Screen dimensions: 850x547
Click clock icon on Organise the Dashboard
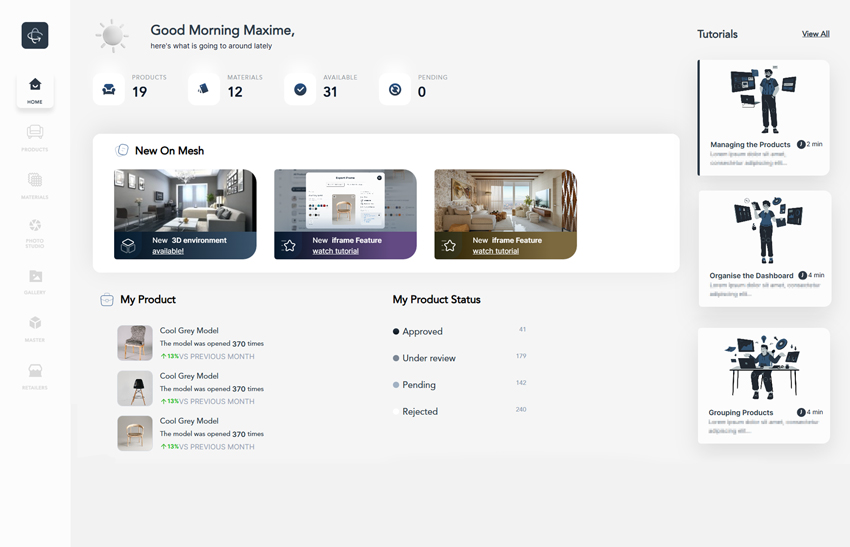click(803, 275)
